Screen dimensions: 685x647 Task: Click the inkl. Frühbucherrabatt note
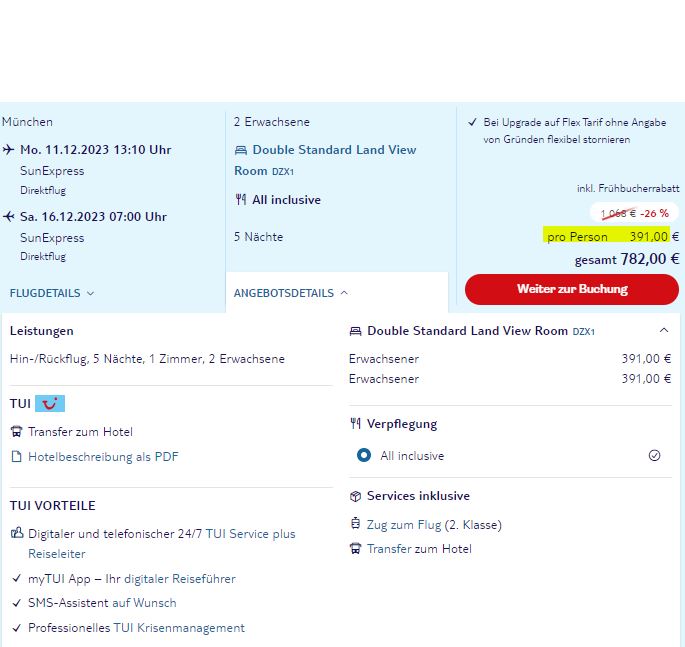pos(628,188)
